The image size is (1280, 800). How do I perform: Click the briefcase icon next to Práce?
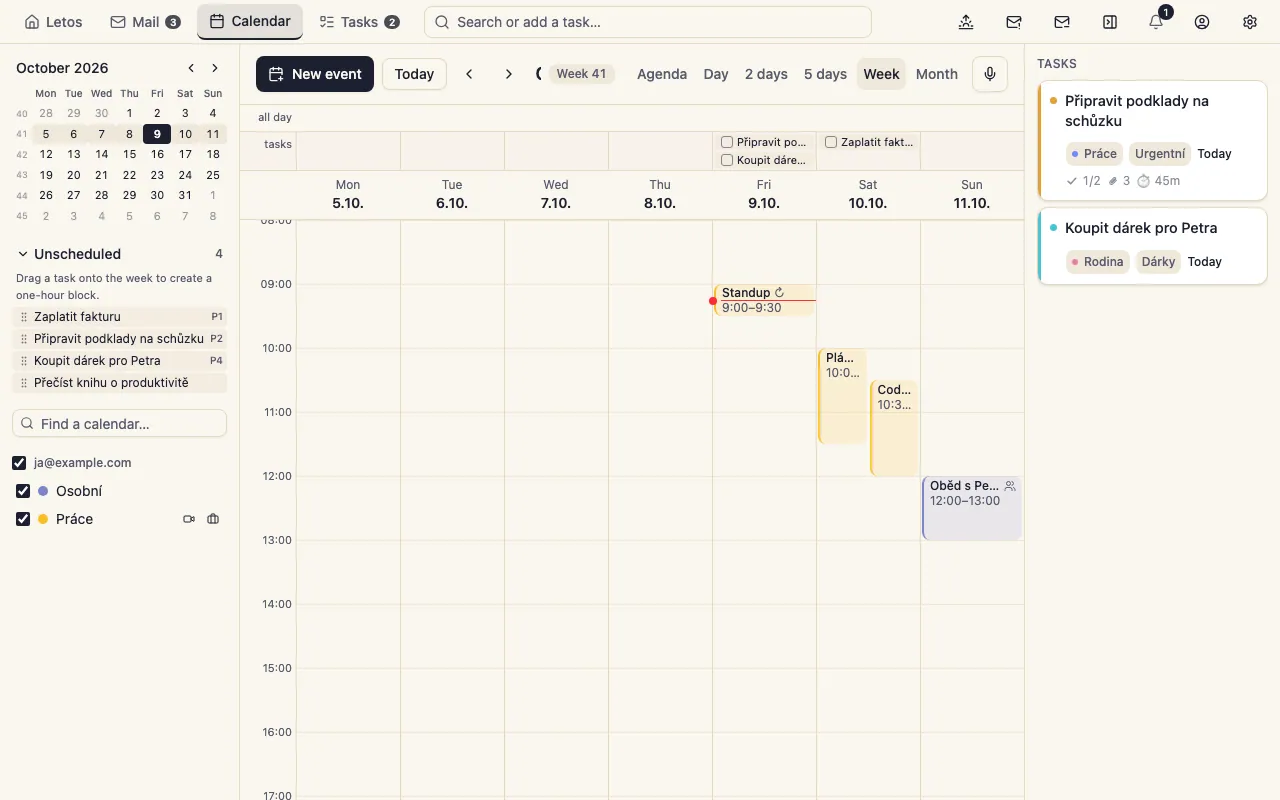coord(213,519)
